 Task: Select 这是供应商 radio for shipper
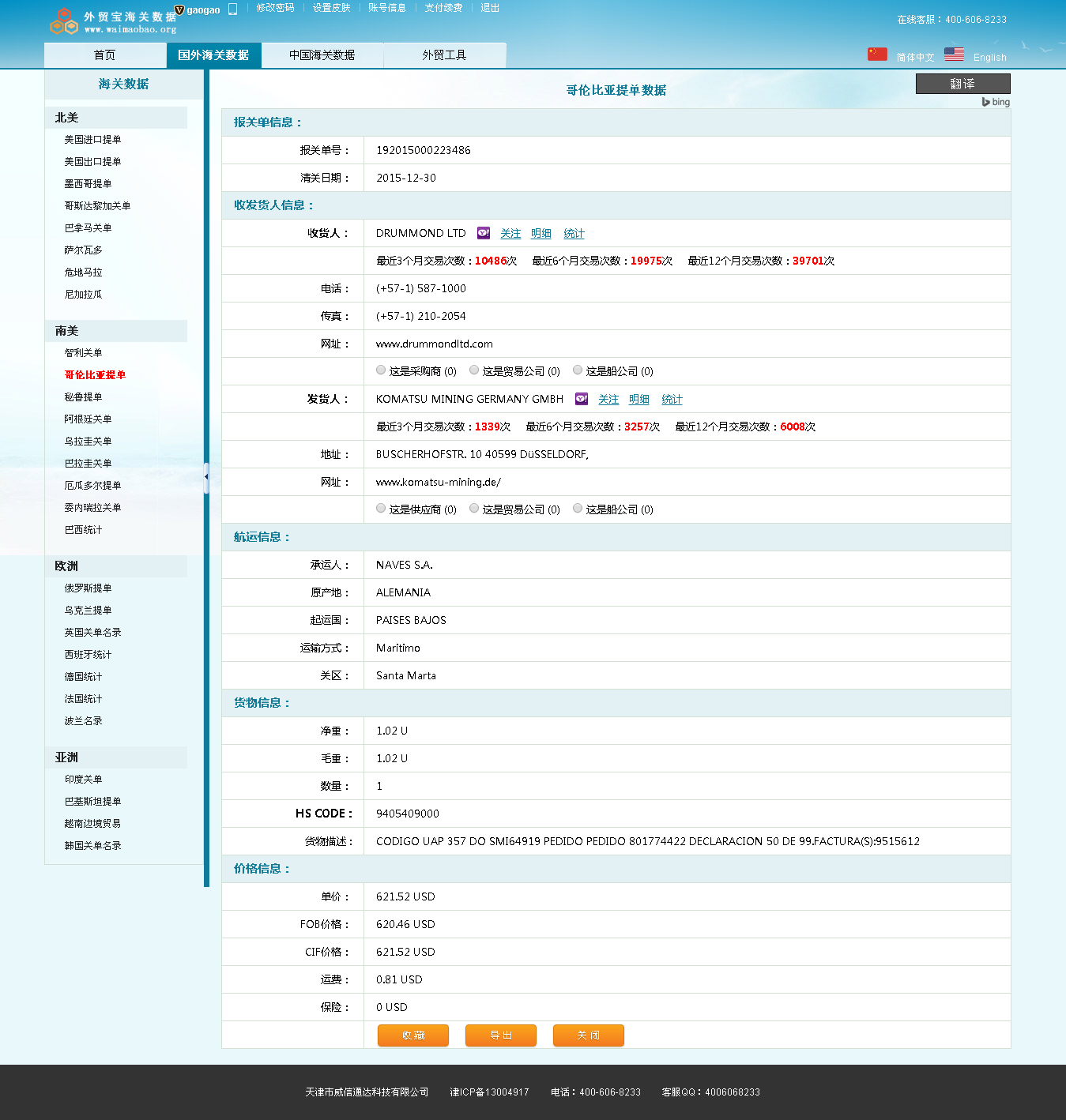point(381,508)
